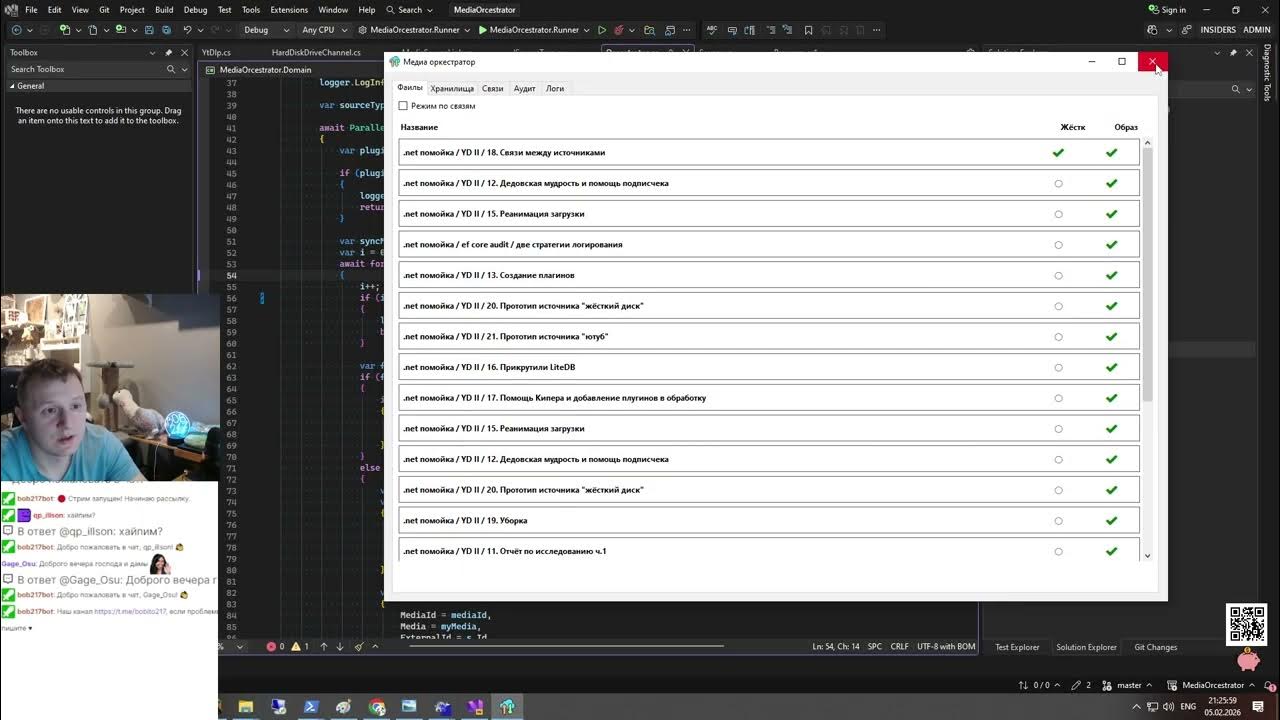
Task: Click Образ checkmark for '18. Связи между источниками'
Action: point(1111,153)
